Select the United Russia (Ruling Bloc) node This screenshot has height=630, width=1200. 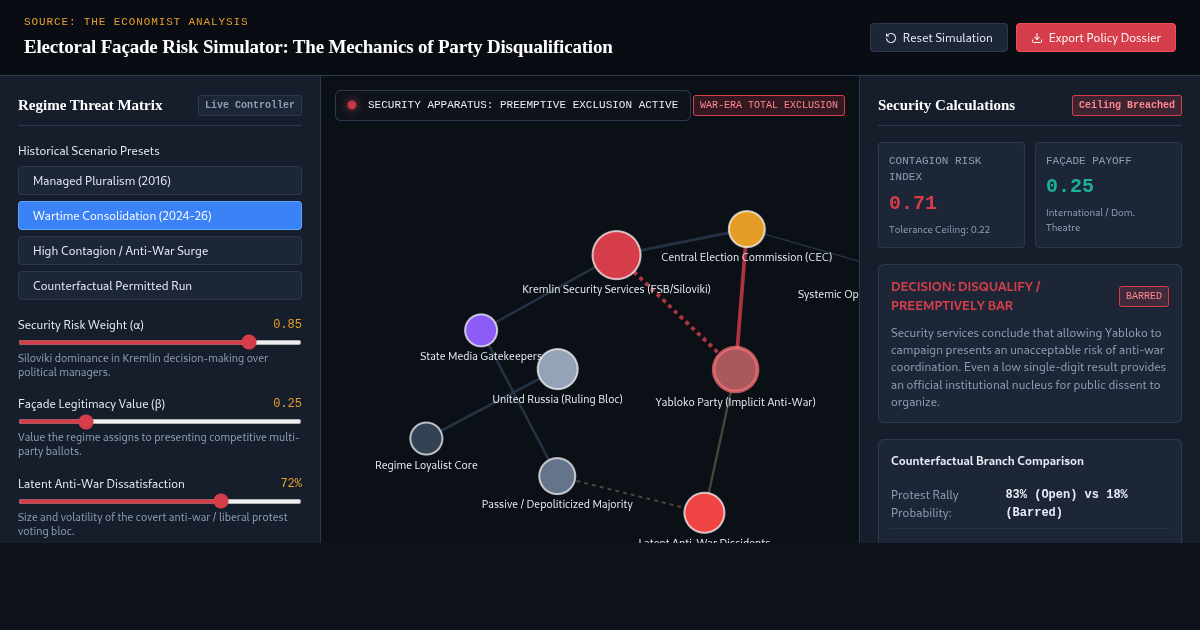(x=558, y=369)
